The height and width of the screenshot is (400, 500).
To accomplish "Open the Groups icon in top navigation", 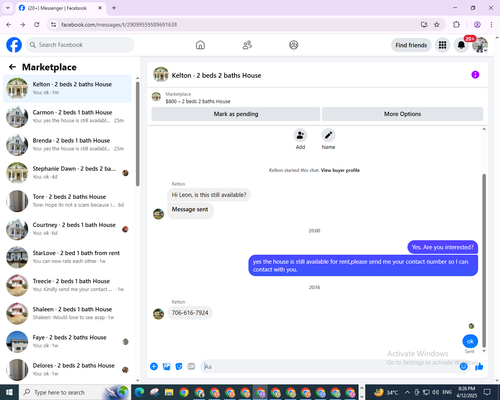I will pyautogui.click(x=294, y=45).
